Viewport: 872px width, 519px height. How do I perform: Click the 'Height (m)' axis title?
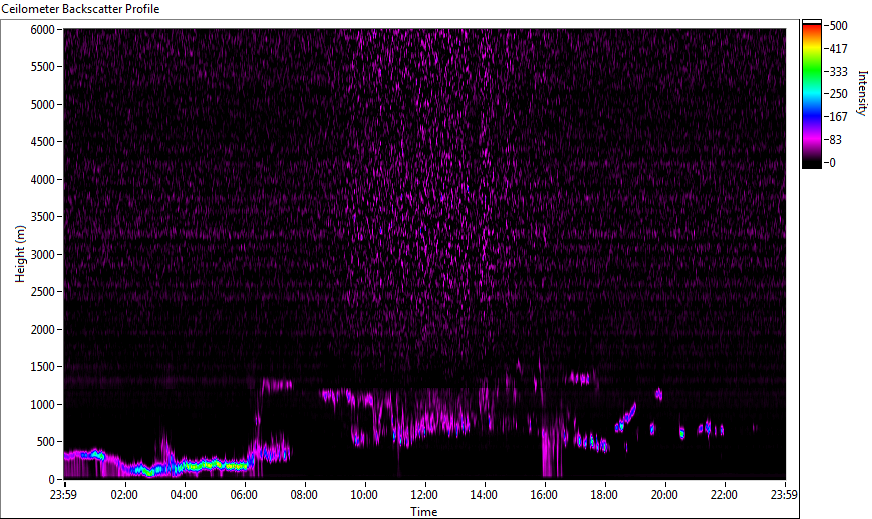[x=20, y=254]
